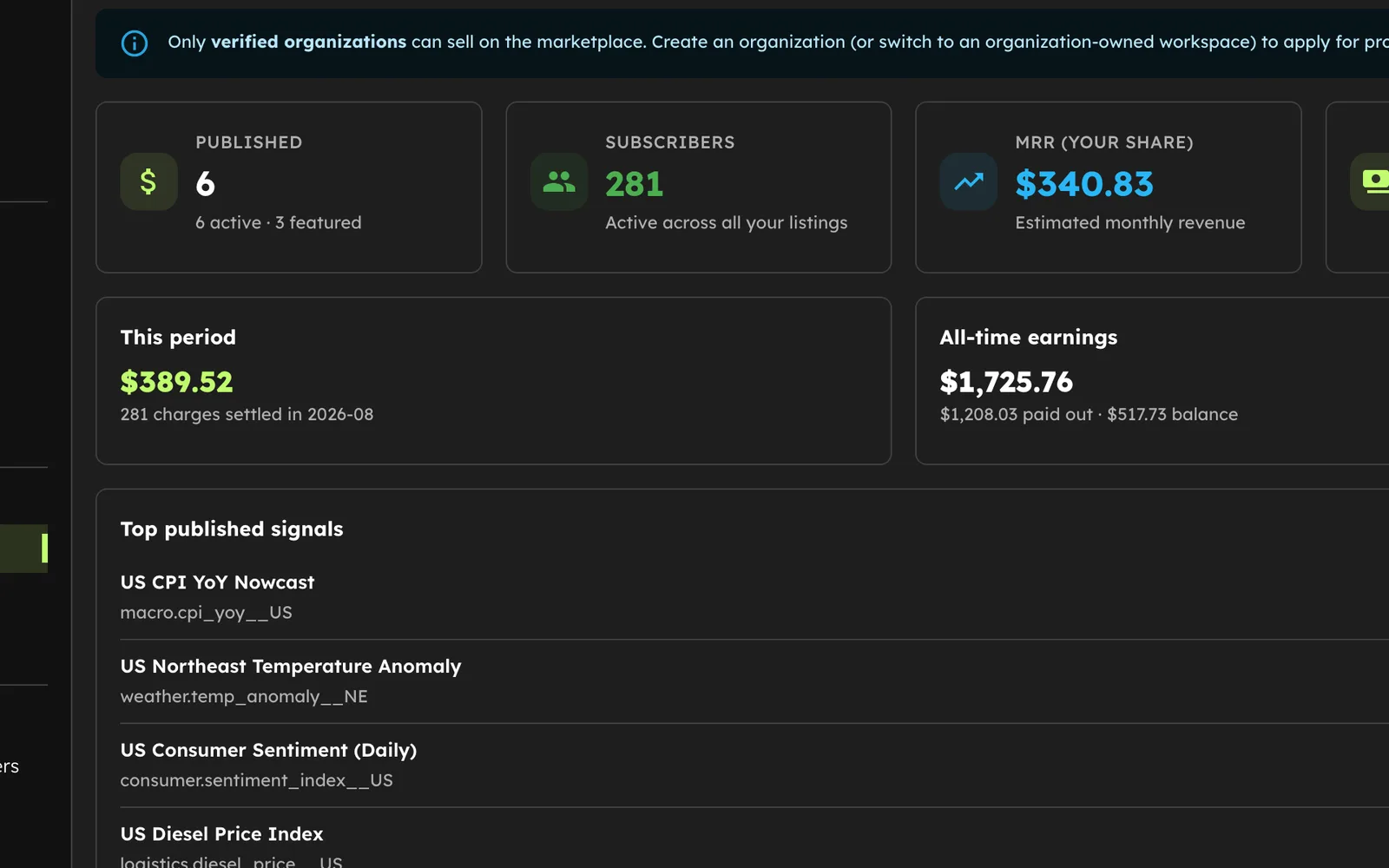The image size is (1389, 868).
Task: Click the This period amount $389.52
Action: (176, 382)
